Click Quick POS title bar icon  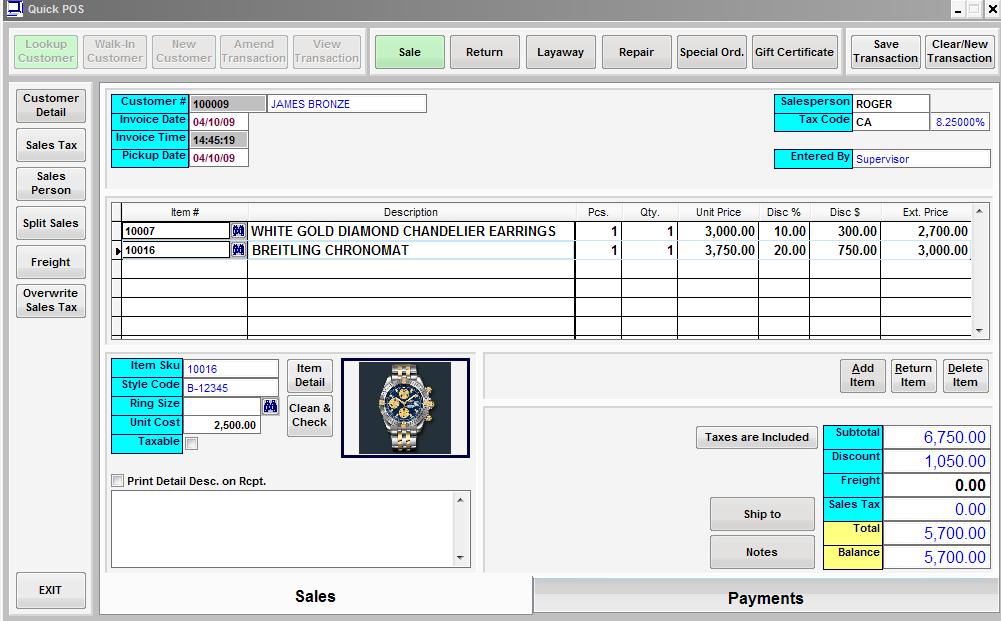coord(13,9)
